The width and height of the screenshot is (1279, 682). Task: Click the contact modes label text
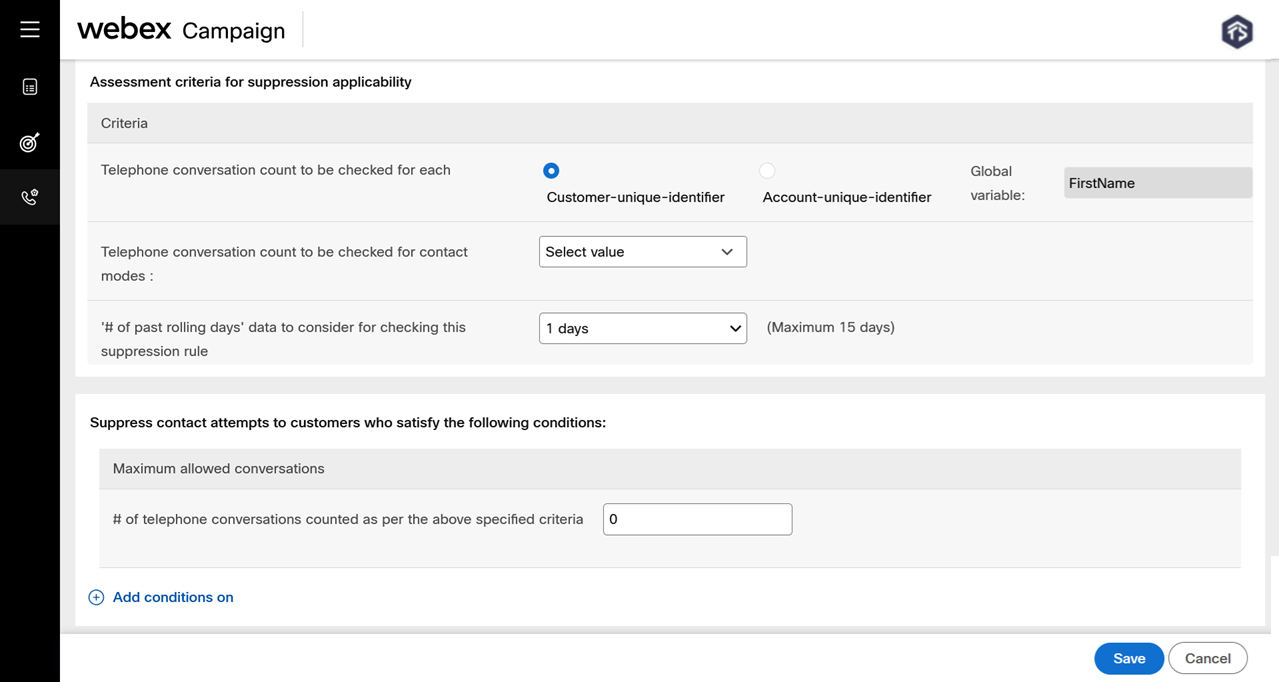(285, 264)
